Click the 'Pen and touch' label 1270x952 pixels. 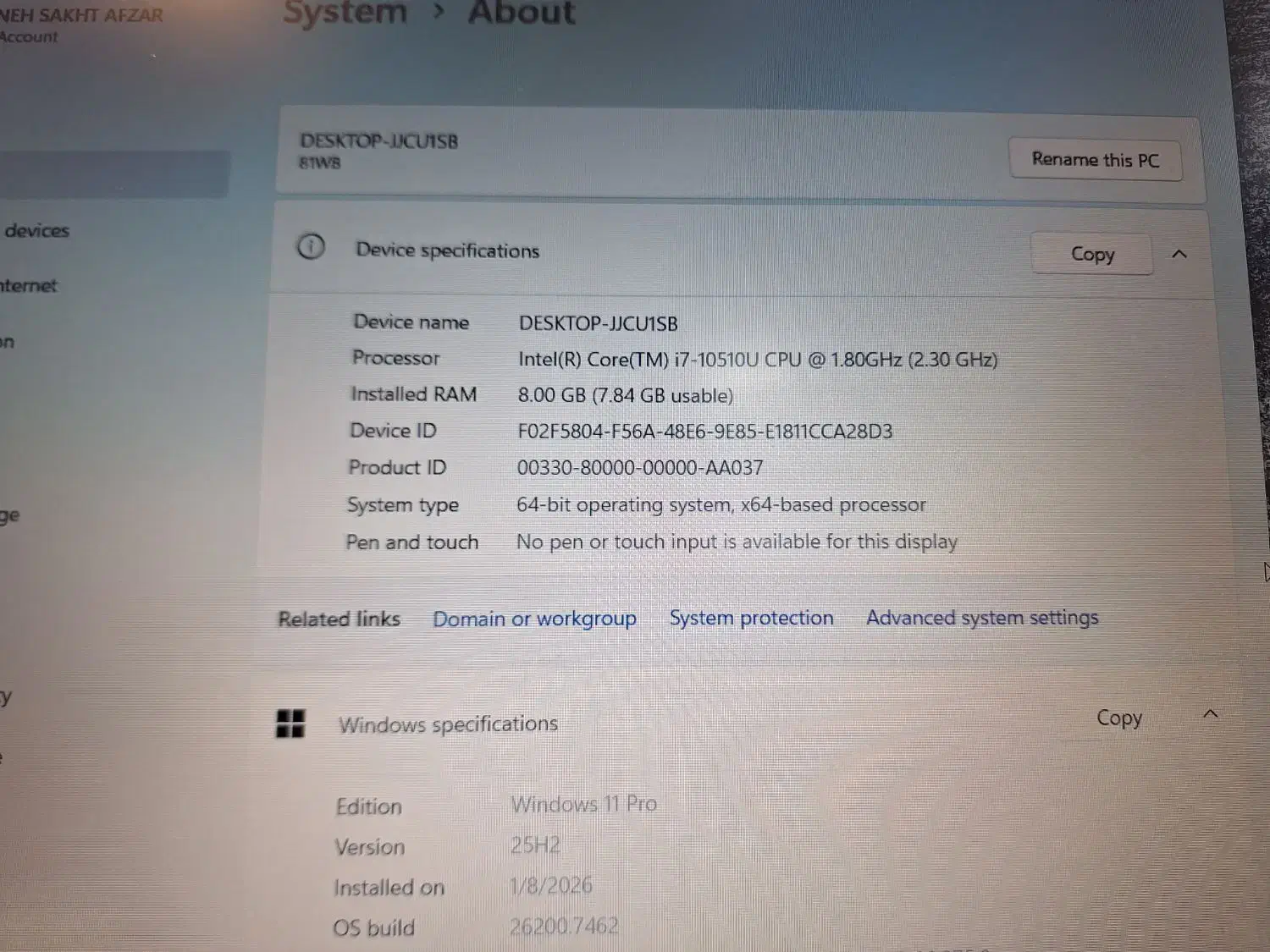click(x=412, y=542)
